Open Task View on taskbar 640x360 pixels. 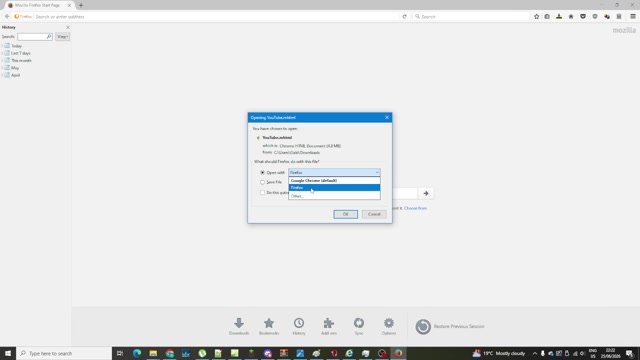tap(120, 353)
